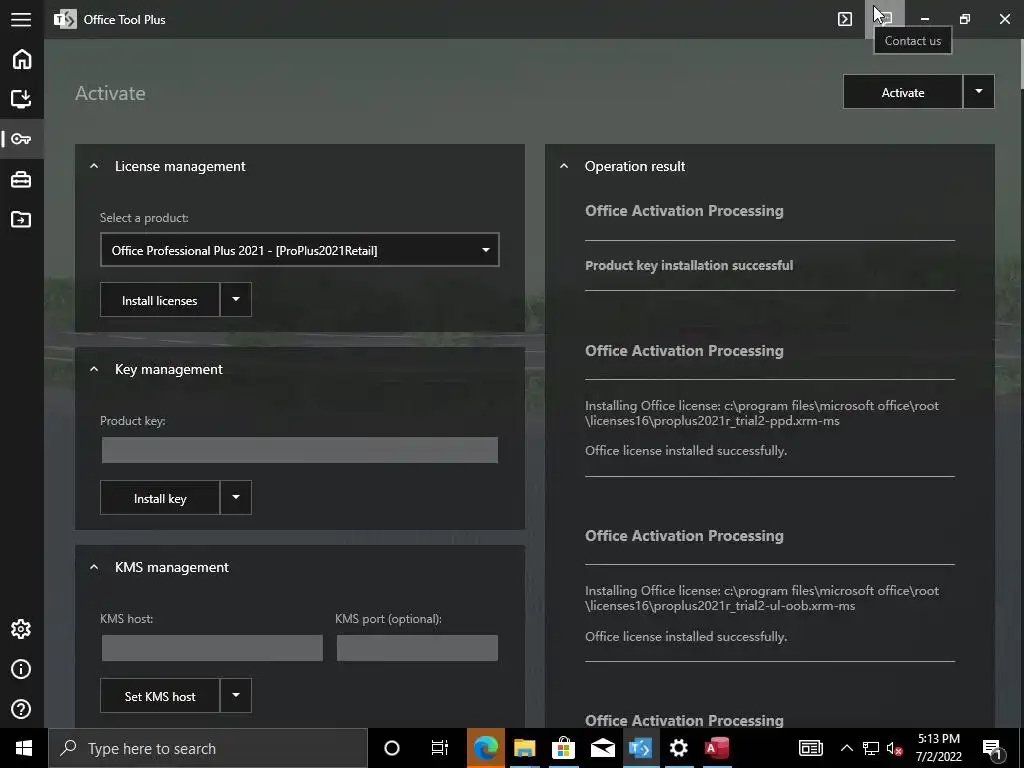Click the Windows taskbar search box
The width and height of the screenshot is (1024, 768).
(208, 748)
